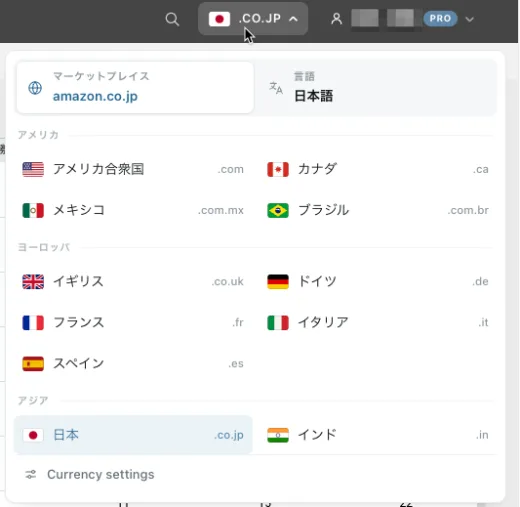Select the ドイツ marketplace
Screen dimensions: 520x507
378,282
